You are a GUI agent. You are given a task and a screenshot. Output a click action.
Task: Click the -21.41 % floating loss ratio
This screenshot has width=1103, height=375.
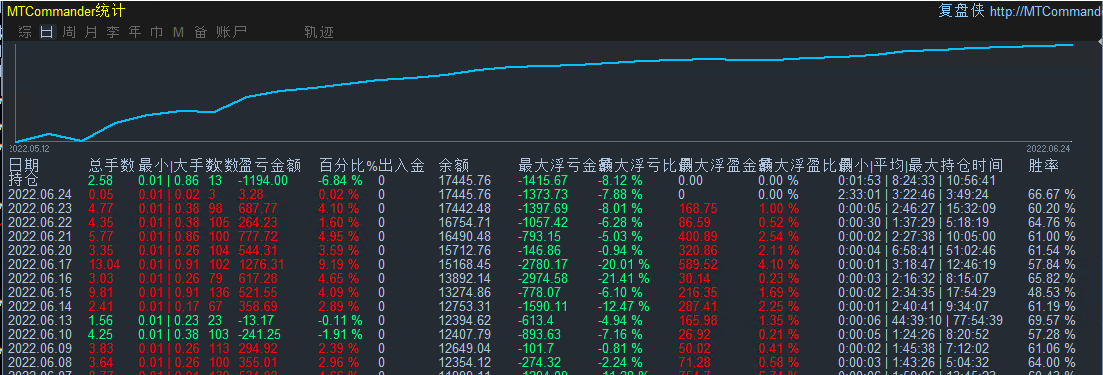click(623, 279)
